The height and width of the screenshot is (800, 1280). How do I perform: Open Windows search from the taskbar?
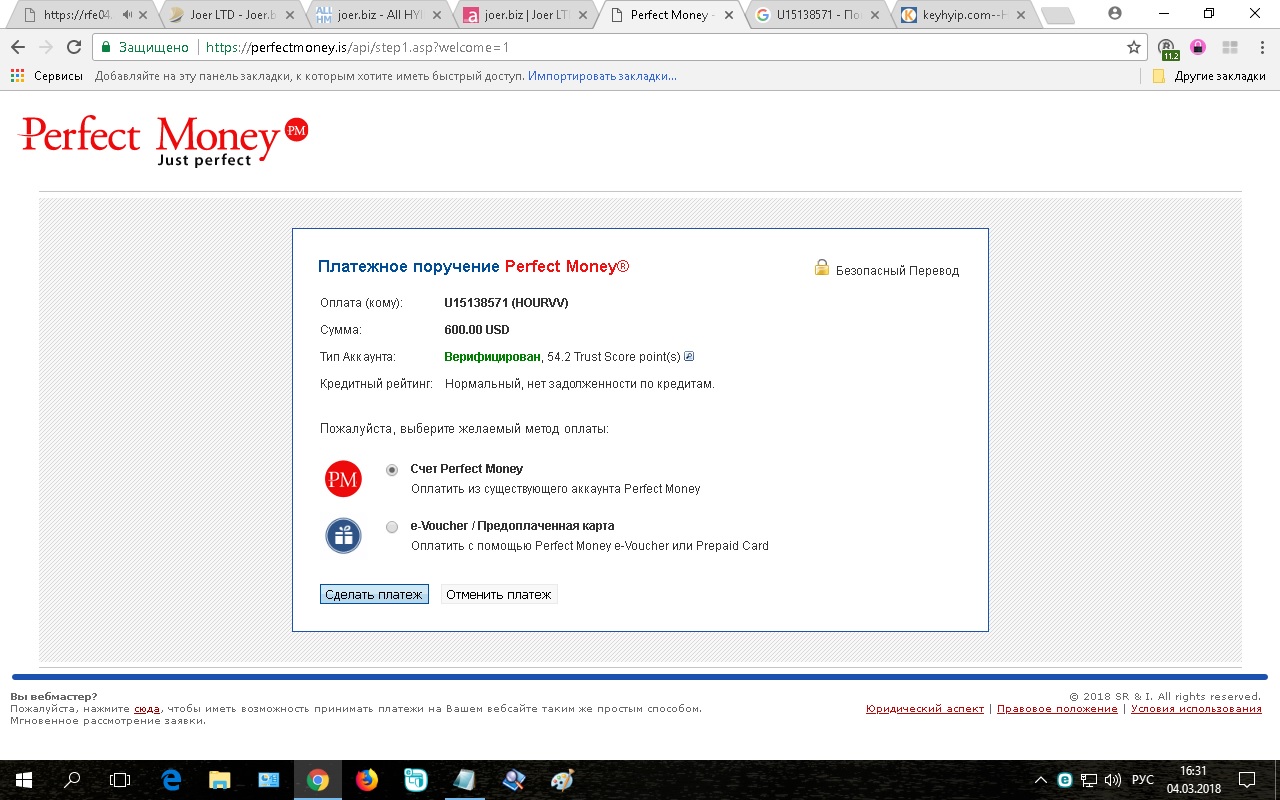(x=72, y=780)
